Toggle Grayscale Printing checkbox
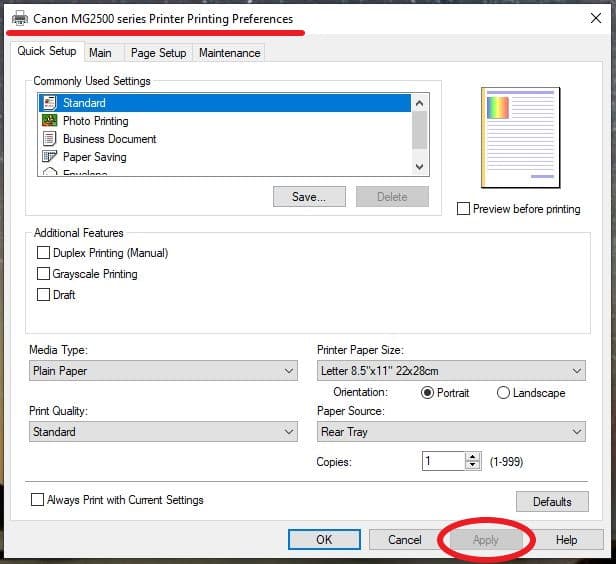Screen dimensions: 616x564 (x=43, y=274)
